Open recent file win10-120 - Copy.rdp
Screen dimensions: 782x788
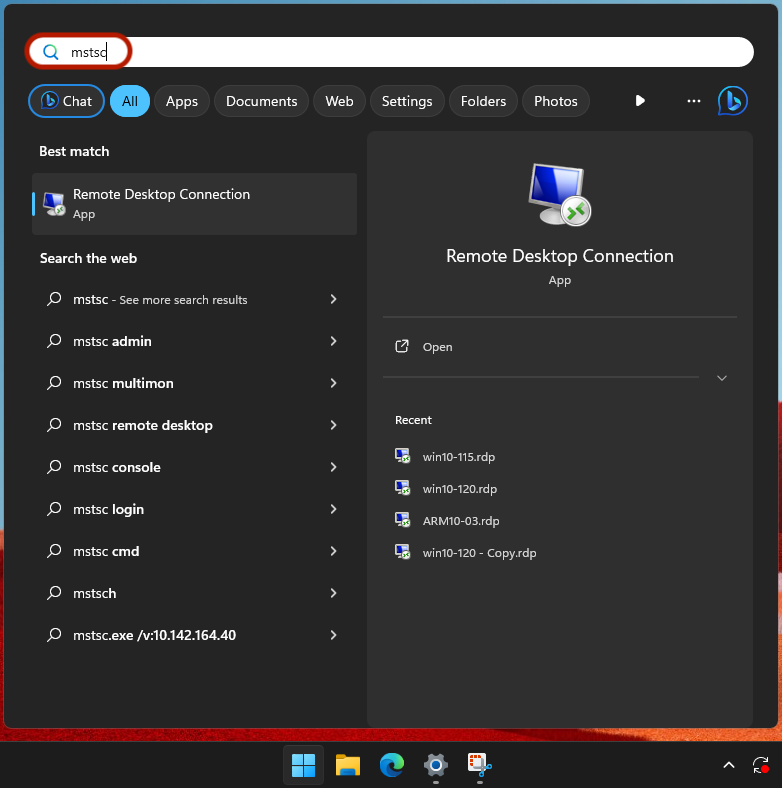[x=479, y=553]
